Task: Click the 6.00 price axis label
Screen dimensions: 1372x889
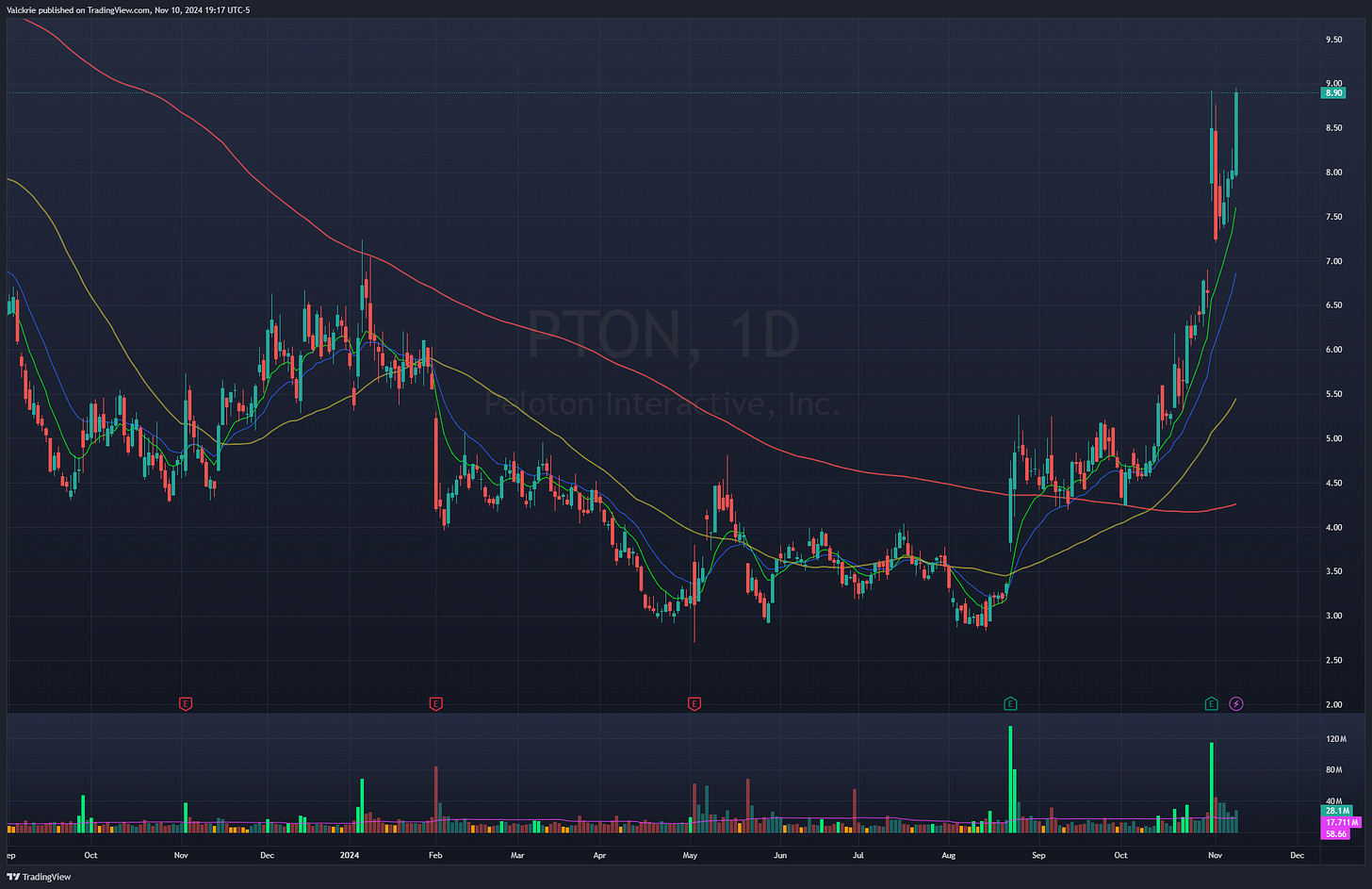Action: [1334, 350]
